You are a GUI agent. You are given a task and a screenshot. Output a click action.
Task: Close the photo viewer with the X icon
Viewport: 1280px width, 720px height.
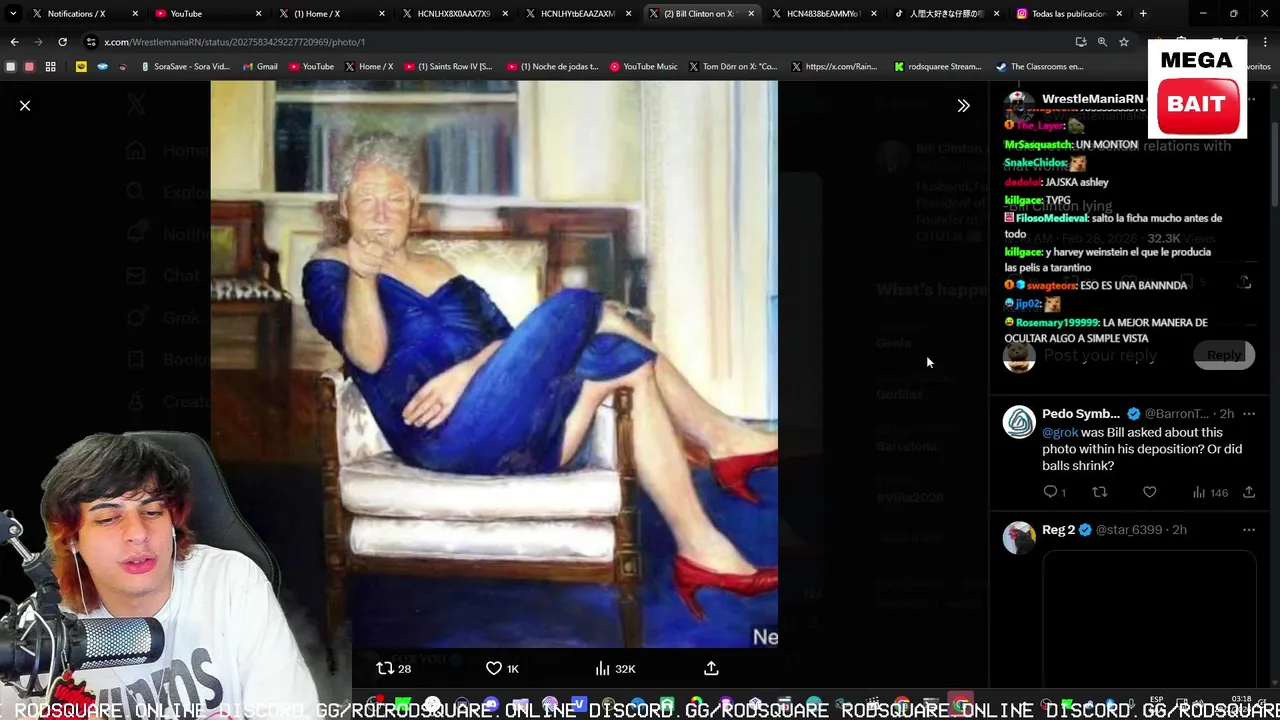(25, 105)
